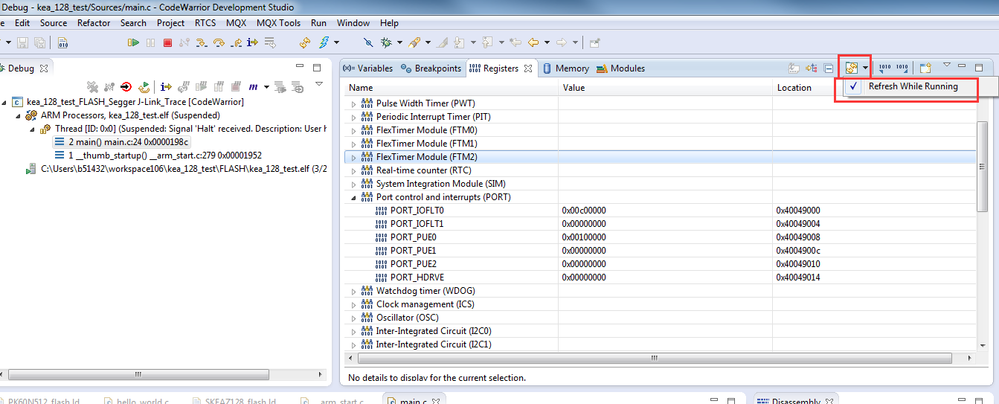
Task: Click the Registers view vertical scrollbar
Action: (x=982, y=166)
